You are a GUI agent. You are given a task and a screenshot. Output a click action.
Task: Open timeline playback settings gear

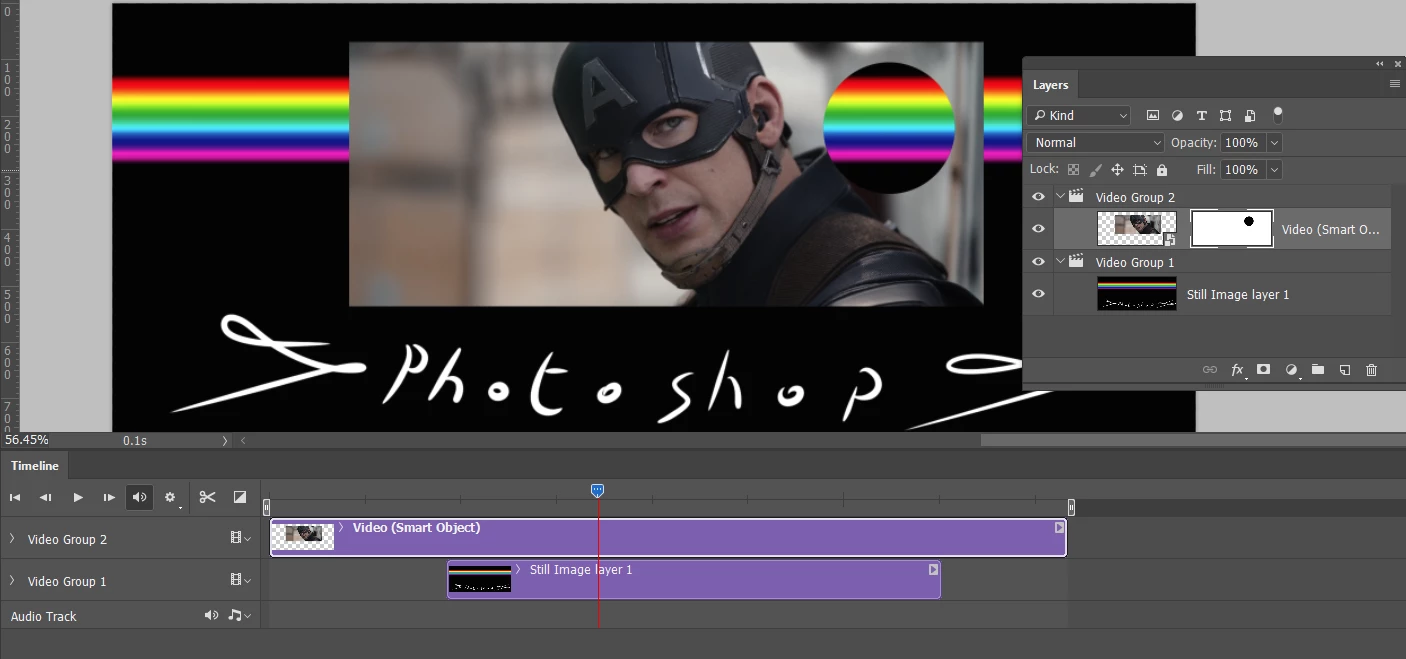pyautogui.click(x=170, y=497)
